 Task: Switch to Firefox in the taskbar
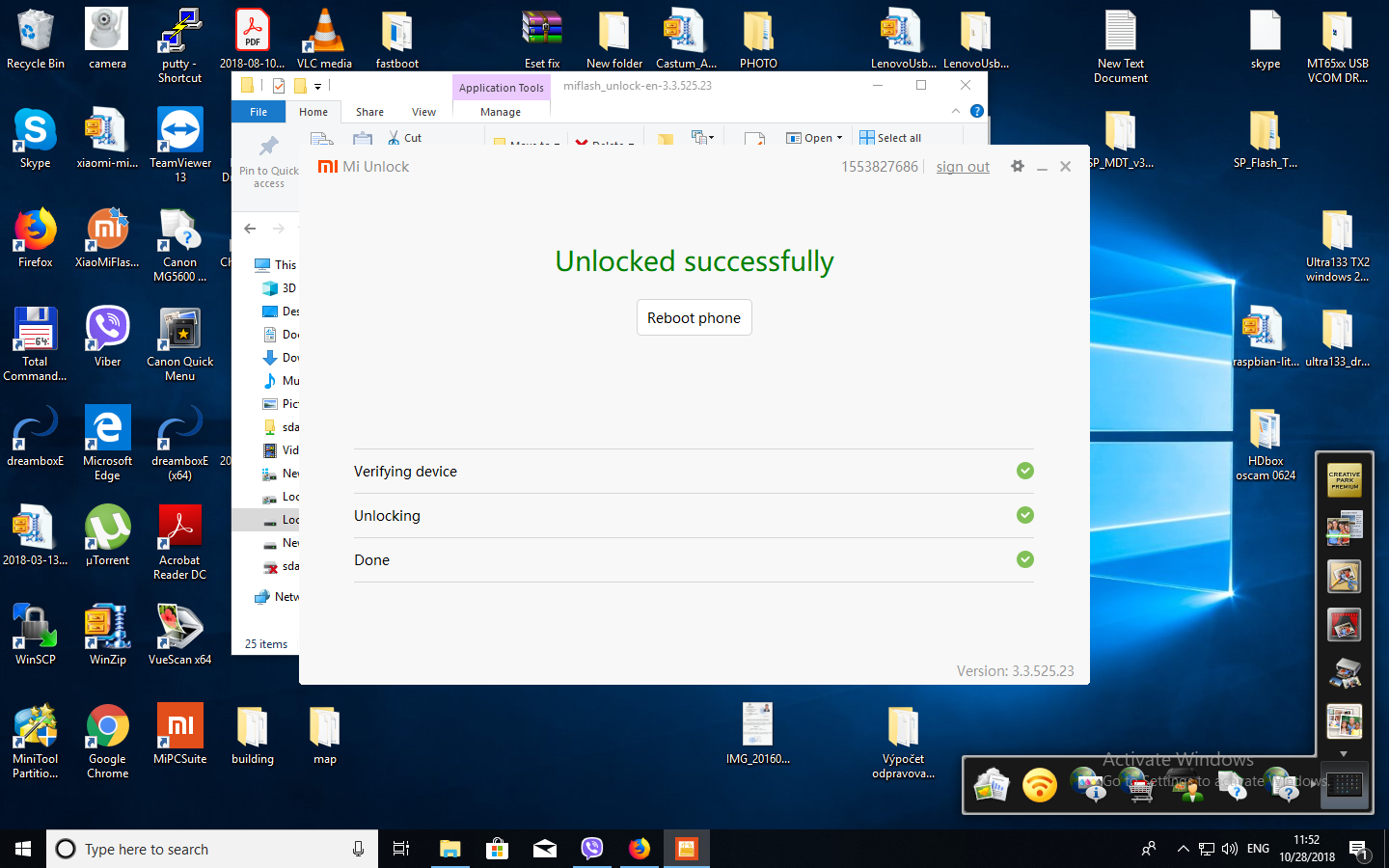point(640,849)
